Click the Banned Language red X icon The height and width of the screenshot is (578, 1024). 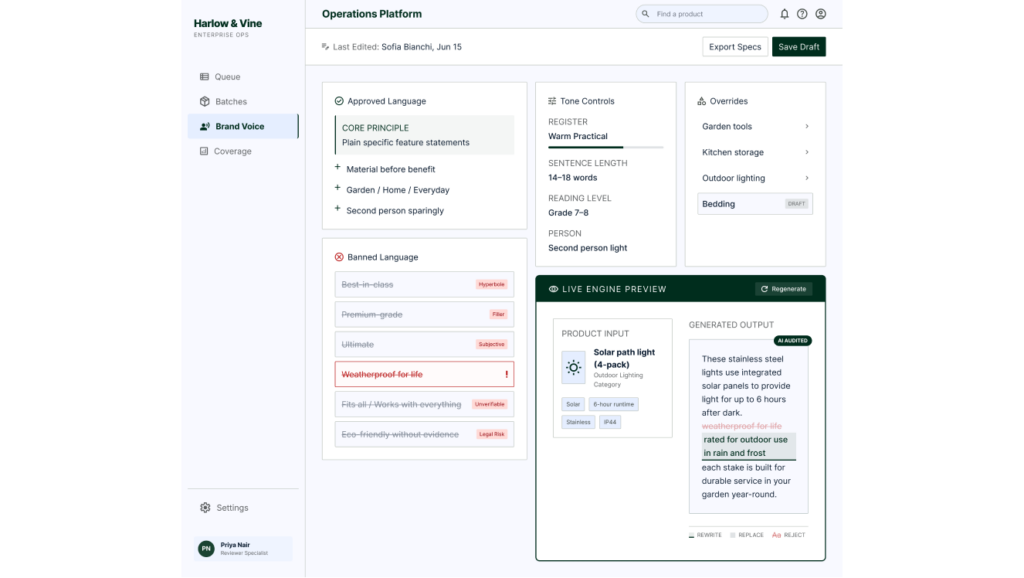pyautogui.click(x=339, y=257)
